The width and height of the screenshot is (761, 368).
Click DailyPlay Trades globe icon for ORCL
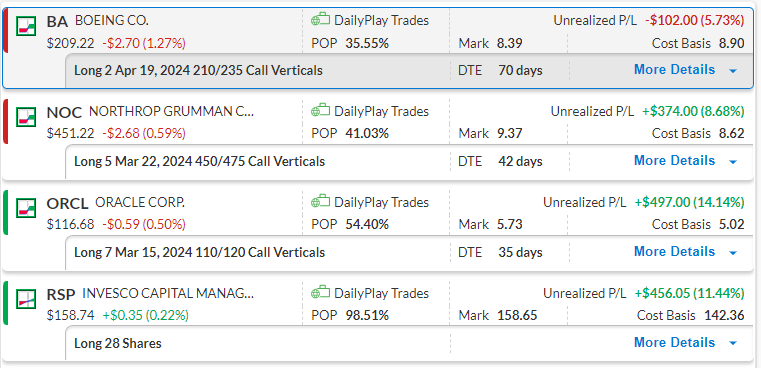pyautogui.click(x=320, y=201)
